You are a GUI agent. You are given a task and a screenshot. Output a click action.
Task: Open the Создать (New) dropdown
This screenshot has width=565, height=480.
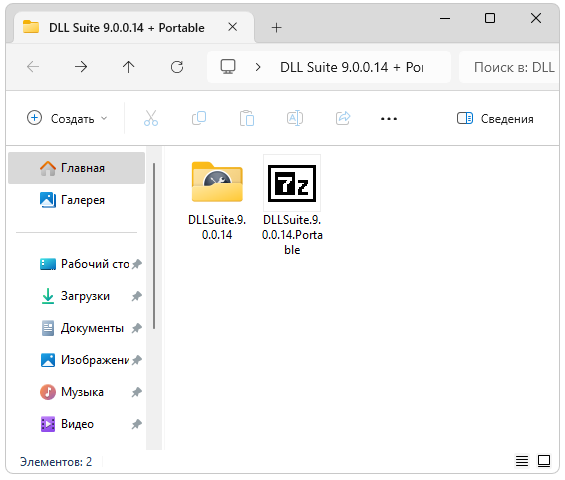[67, 118]
